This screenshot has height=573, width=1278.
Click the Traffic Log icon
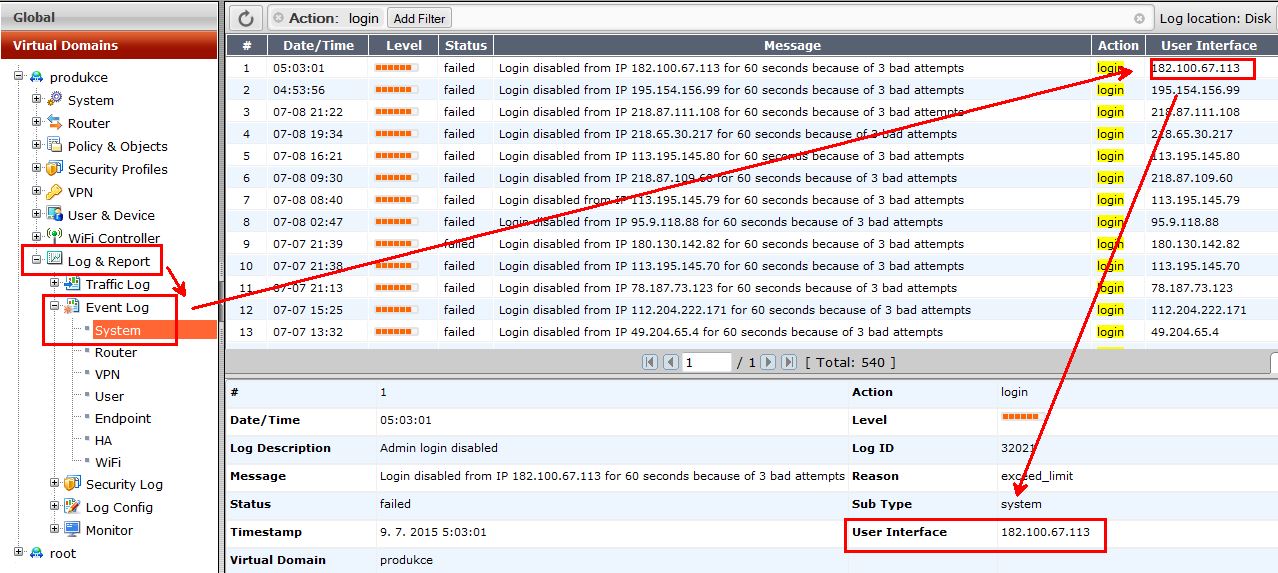pos(73,284)
